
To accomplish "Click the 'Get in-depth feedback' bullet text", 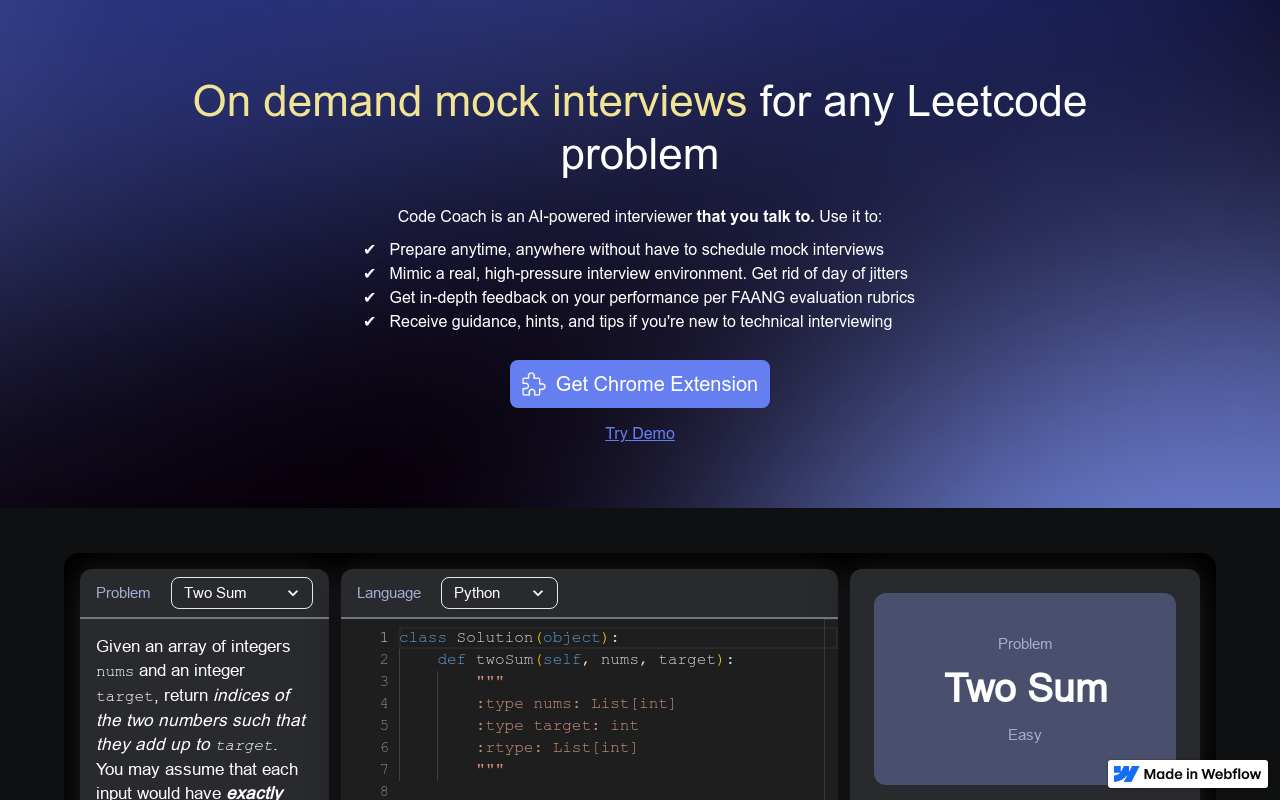I will click(652, 297).
